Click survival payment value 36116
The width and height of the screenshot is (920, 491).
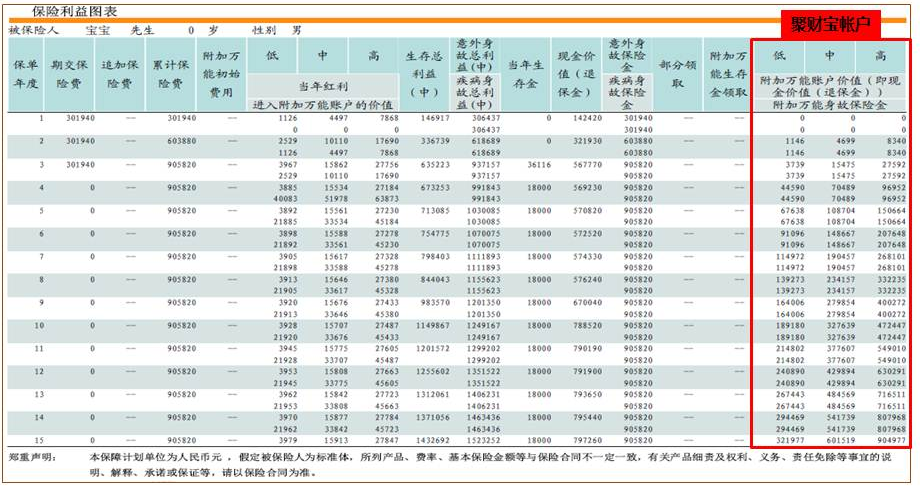coord(539,165)
